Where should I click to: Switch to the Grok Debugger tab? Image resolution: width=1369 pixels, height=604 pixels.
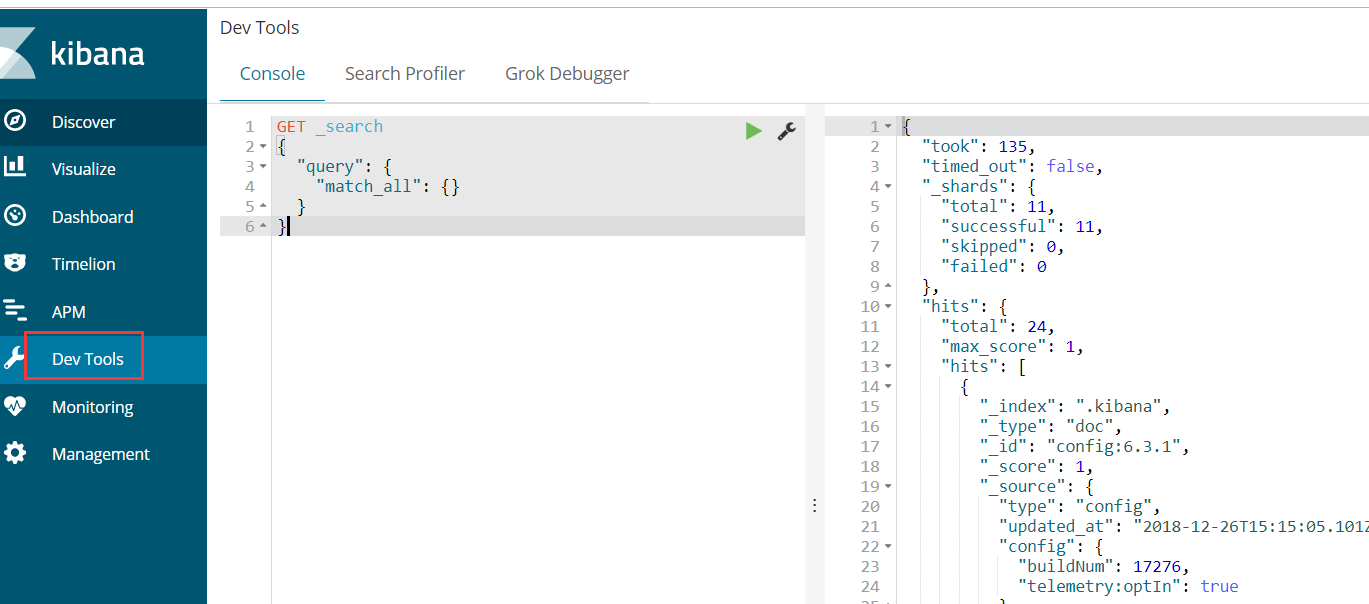point(567,74)
